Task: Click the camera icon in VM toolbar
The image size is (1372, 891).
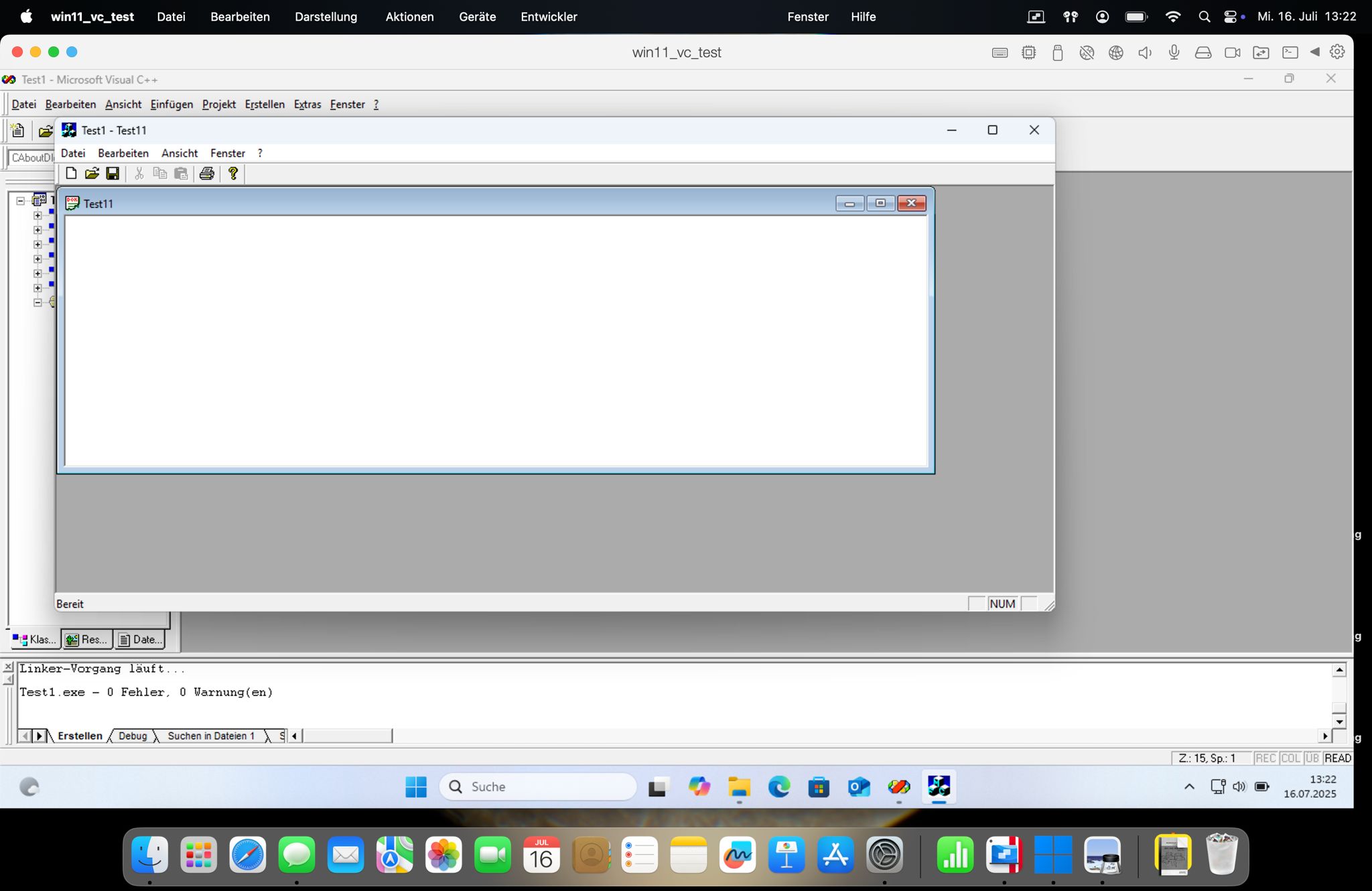Action: tap(1232, 52)
